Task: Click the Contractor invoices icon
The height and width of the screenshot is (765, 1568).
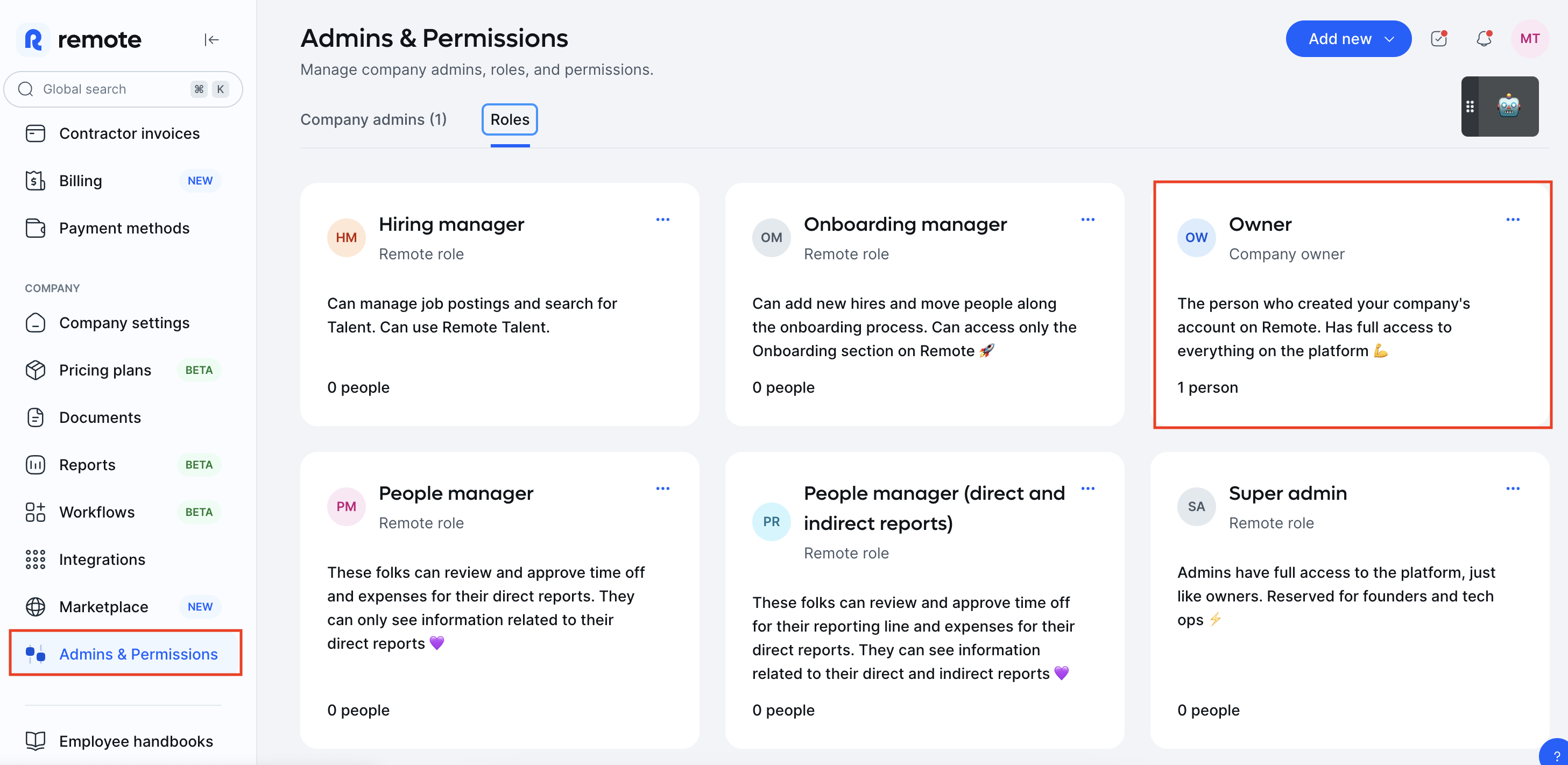Action: point(36,133)
